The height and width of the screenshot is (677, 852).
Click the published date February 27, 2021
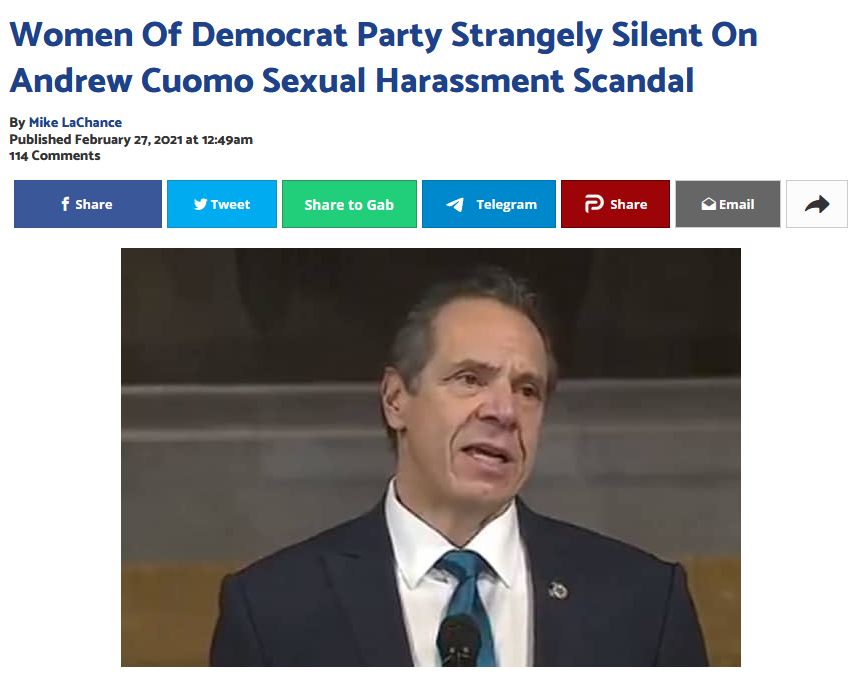coord(128,140)
